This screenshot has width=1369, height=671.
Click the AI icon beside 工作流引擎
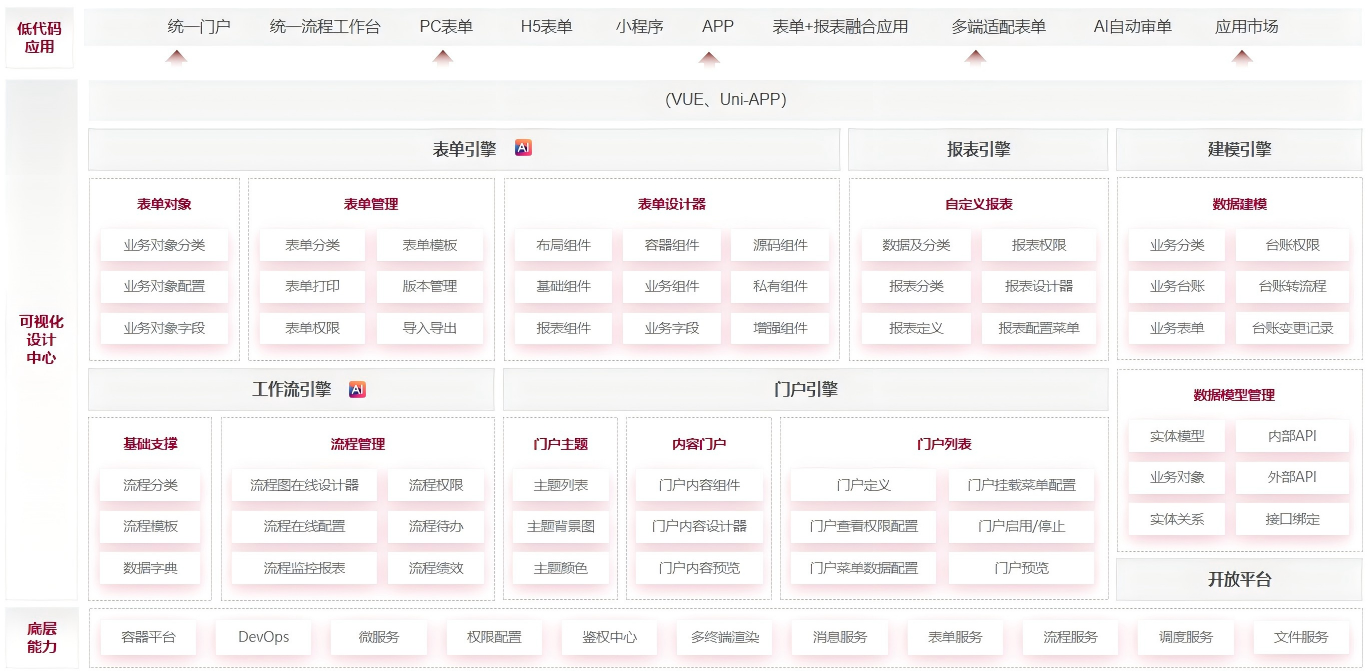click(357, 389)
